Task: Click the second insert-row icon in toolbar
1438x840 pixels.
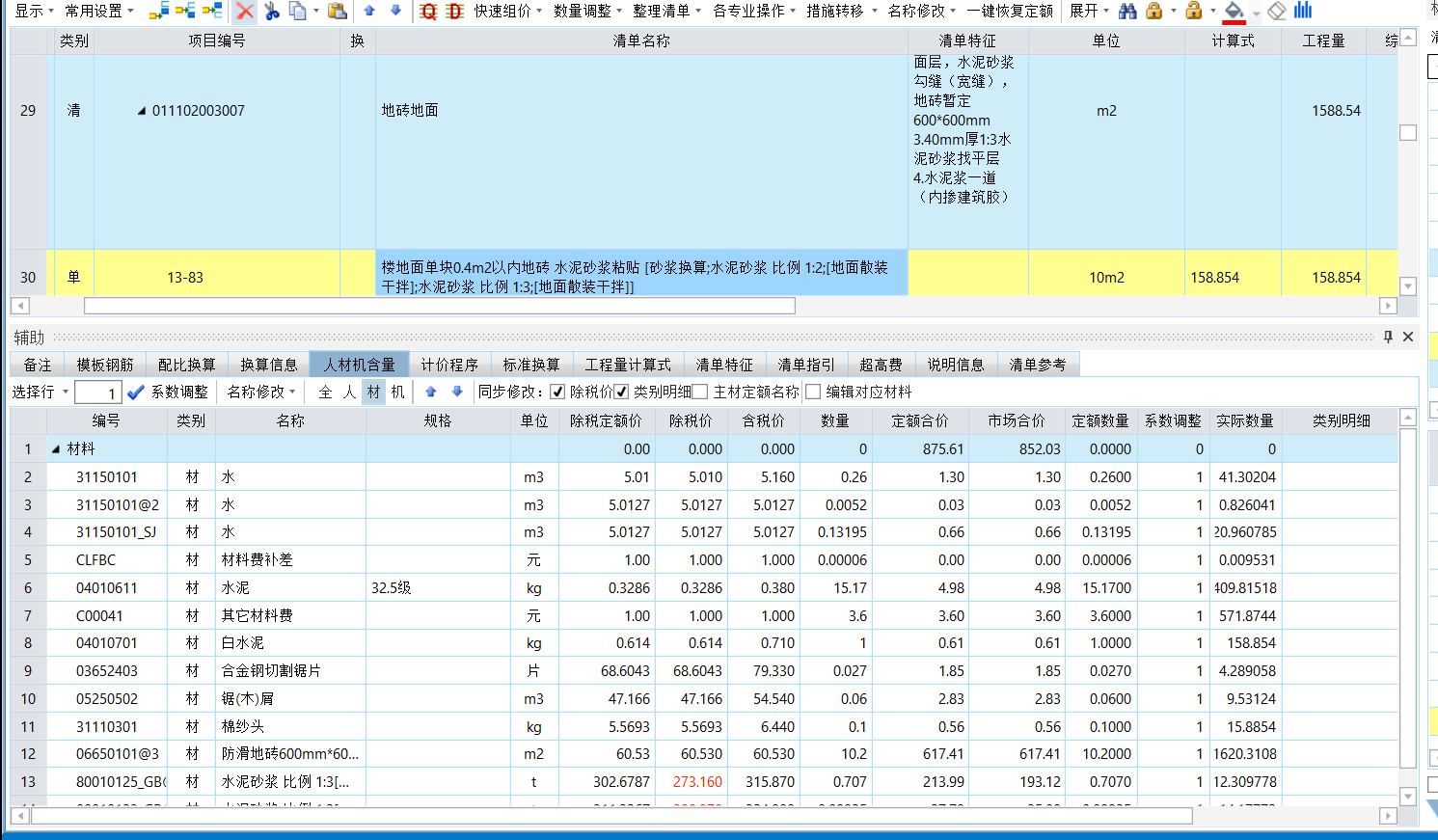Action: [x=185, y=11]
